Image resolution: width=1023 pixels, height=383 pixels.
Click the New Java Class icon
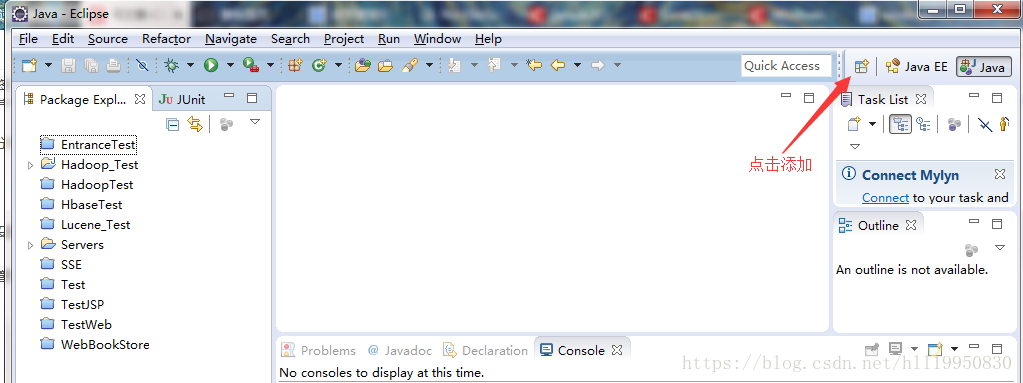click(x=319, y=65)
